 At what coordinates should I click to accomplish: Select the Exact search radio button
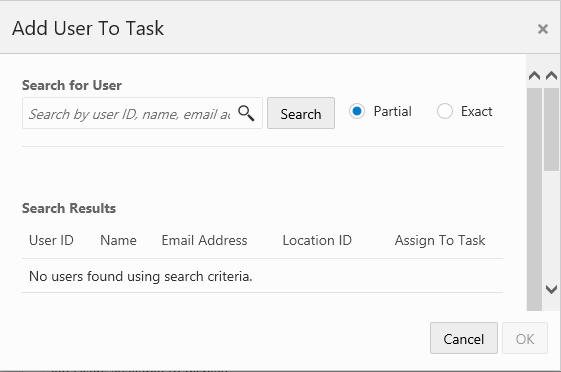tap(445, 111)
